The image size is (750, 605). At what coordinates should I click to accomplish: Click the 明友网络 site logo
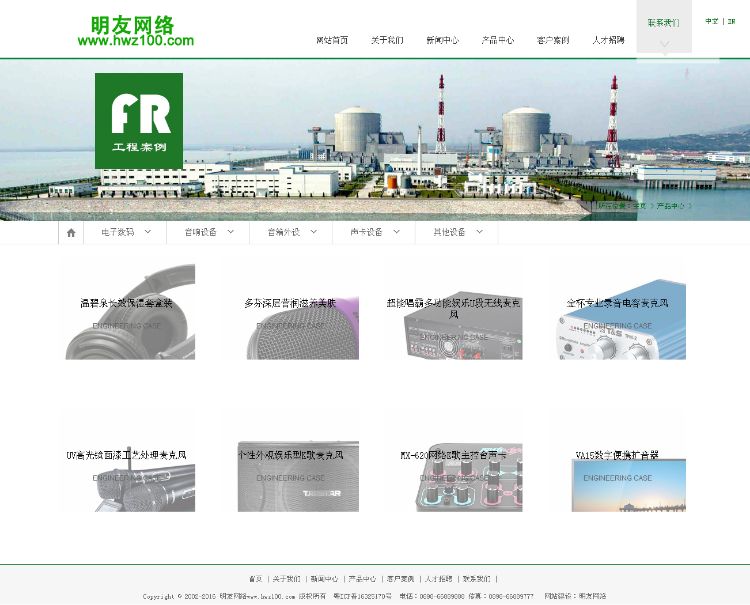(x=136, y=32)
